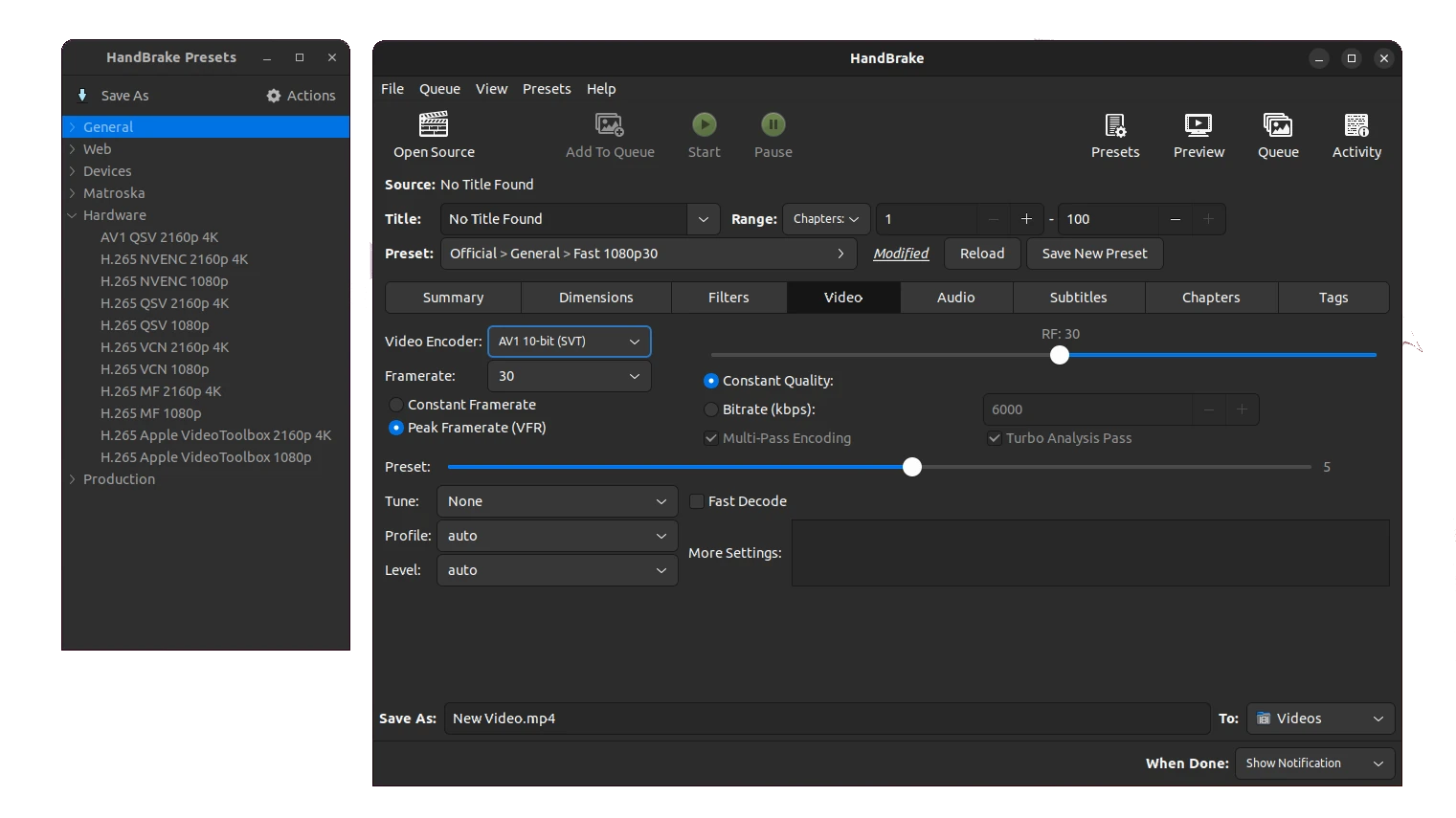1456x818 pixels.
Task: Click the Reload preset button
Action: point(982,254)
